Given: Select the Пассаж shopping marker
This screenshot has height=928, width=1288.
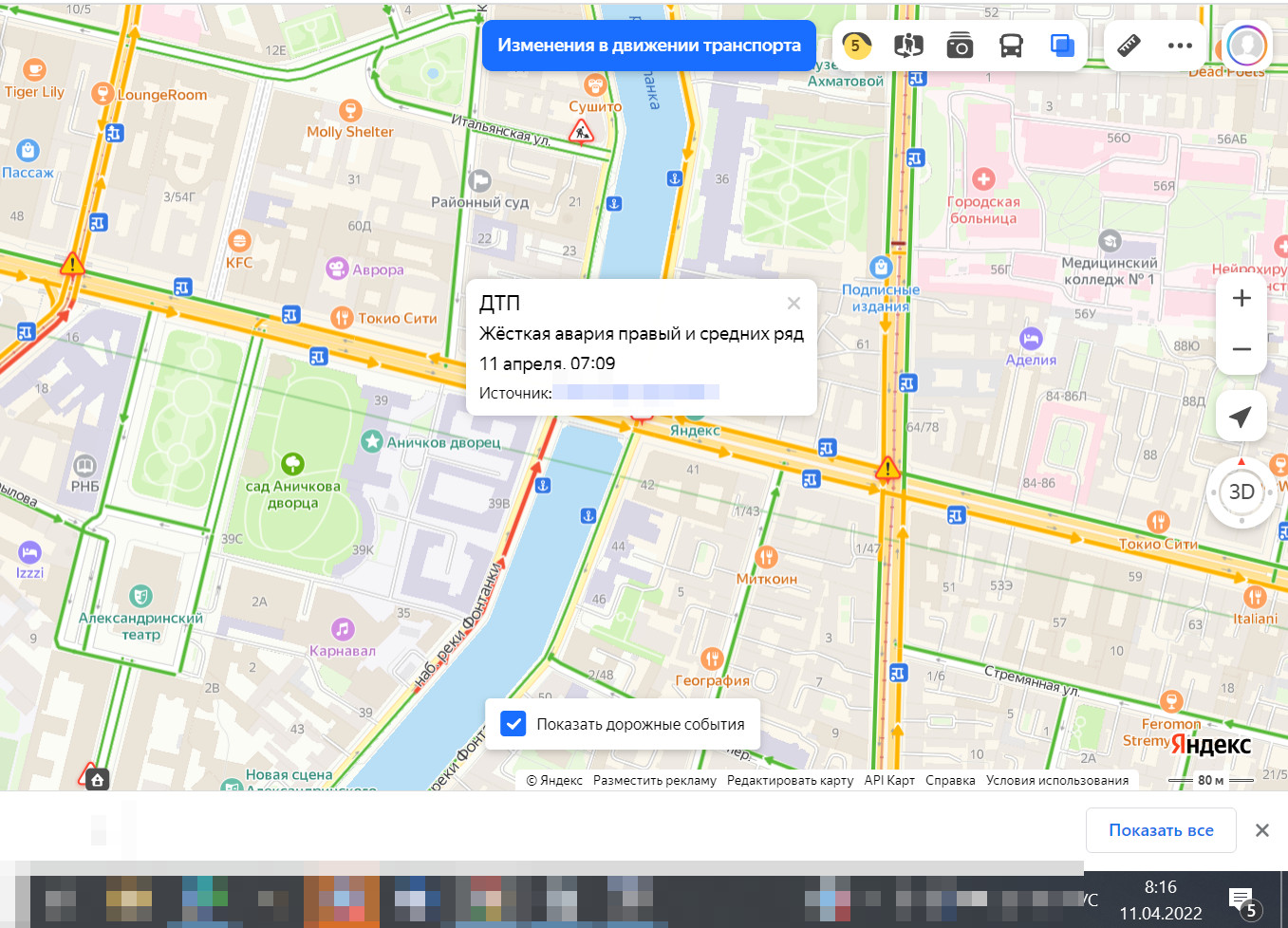Looking at the screenshot, I should point(28,150).
